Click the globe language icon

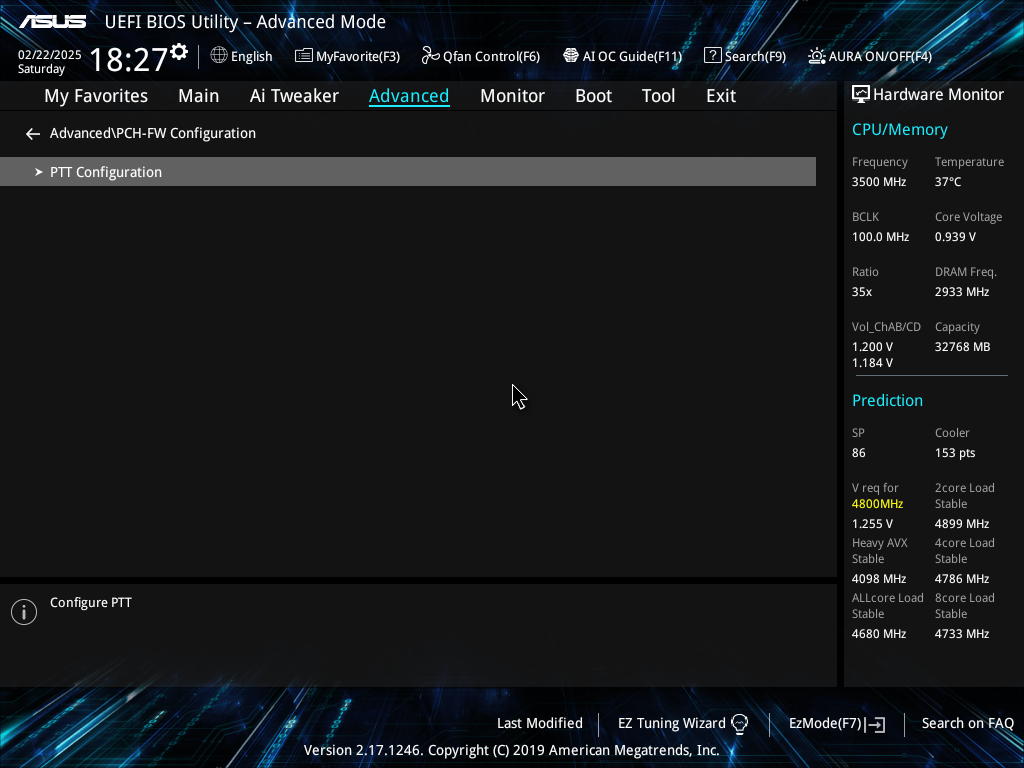219,56
